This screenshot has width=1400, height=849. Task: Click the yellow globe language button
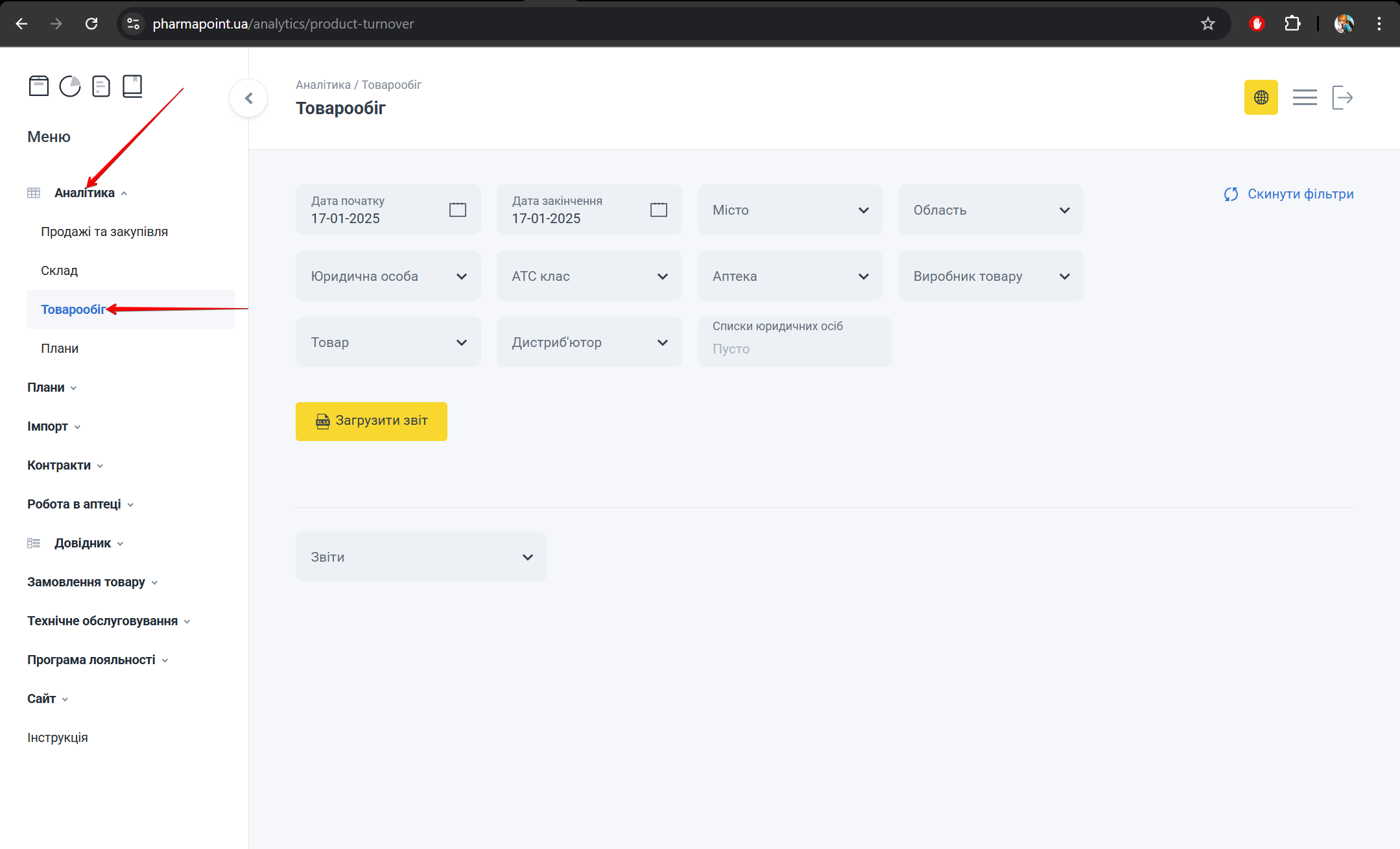coord(1261,97)
